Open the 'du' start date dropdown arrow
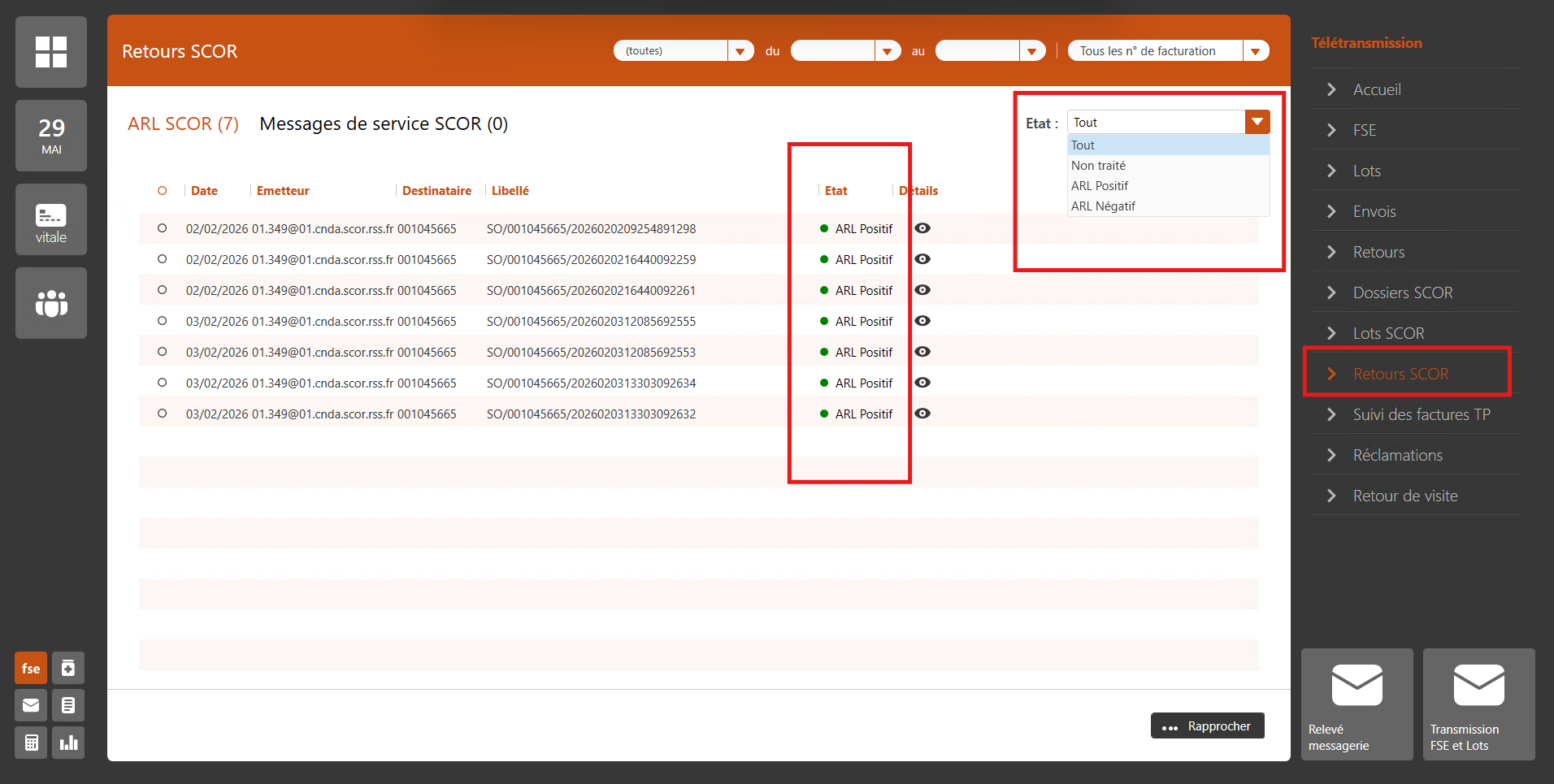The height and width of the screenshot is (784, 1554). pyautogui.click(x=887, y=51)
